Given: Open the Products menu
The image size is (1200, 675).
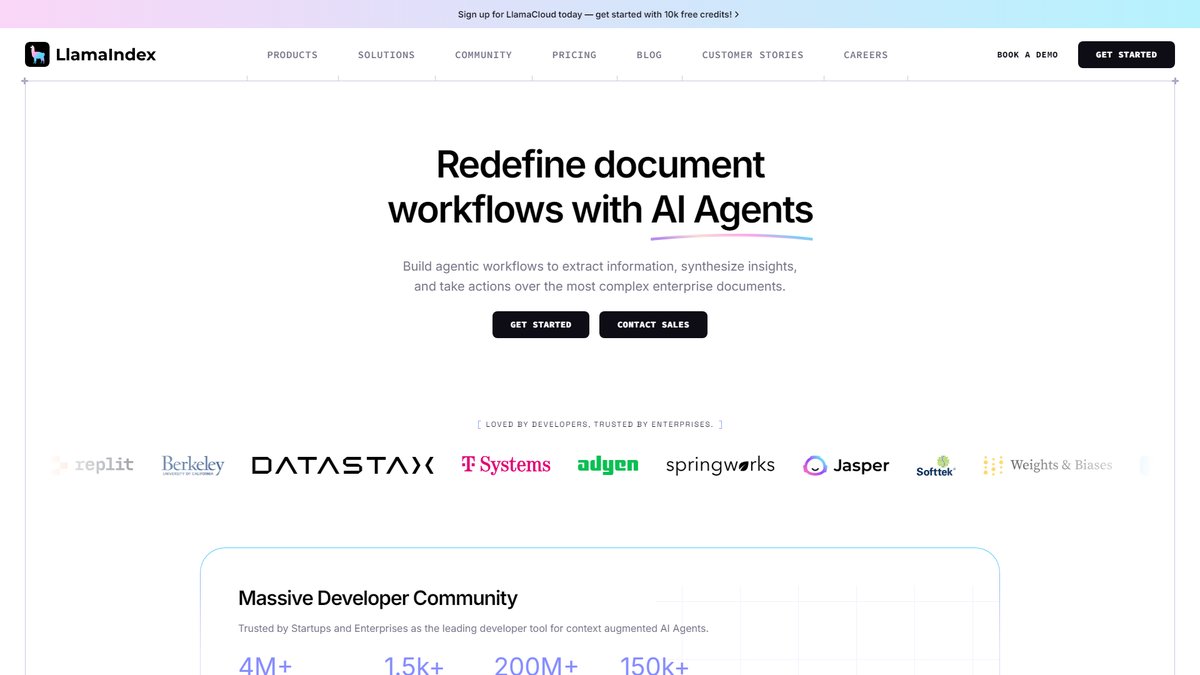Looking at the screenshot, I should (292, 55).
